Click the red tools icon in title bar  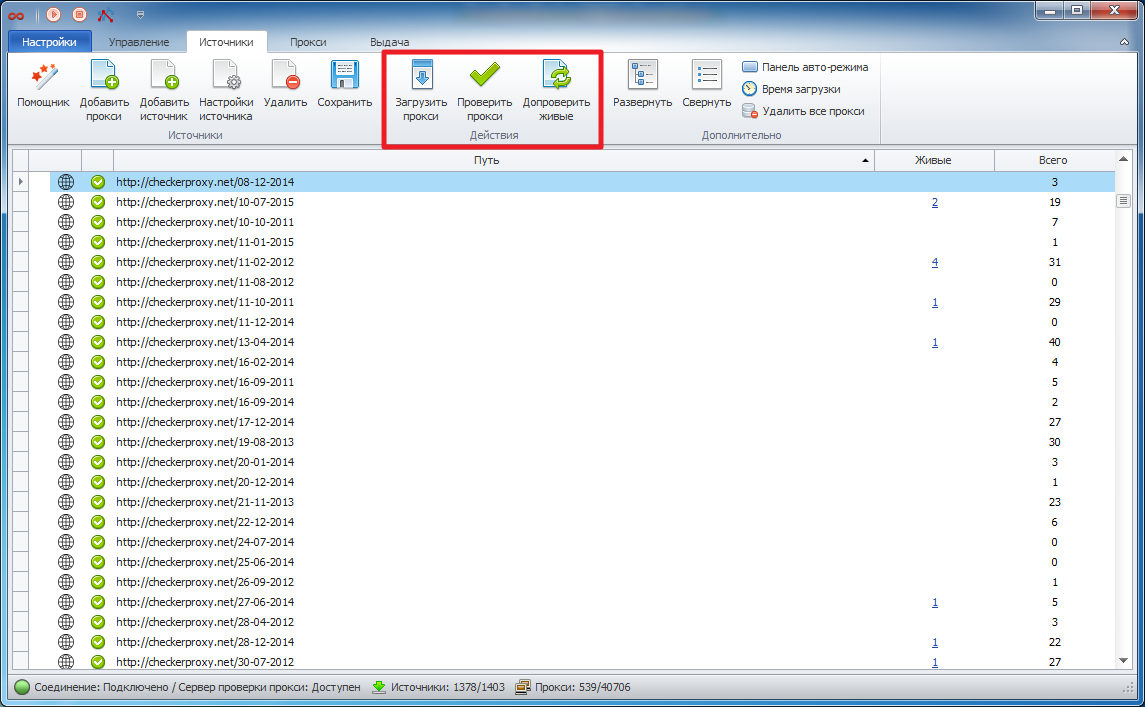click(x=106, y=14)
